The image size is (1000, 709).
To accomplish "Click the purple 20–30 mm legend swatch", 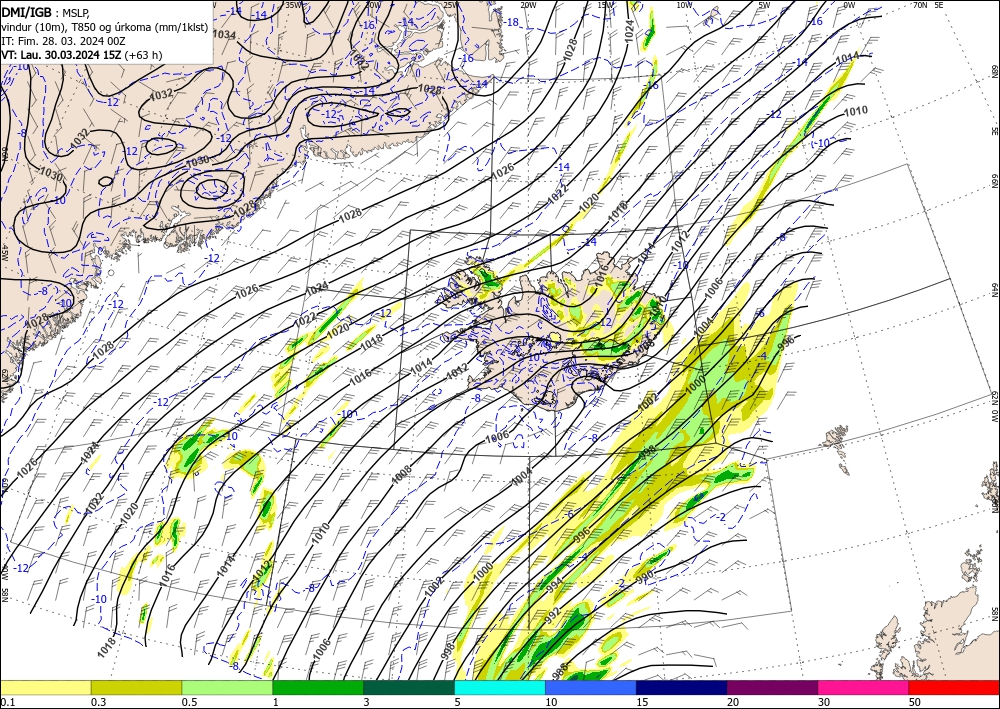I will 772,687.
